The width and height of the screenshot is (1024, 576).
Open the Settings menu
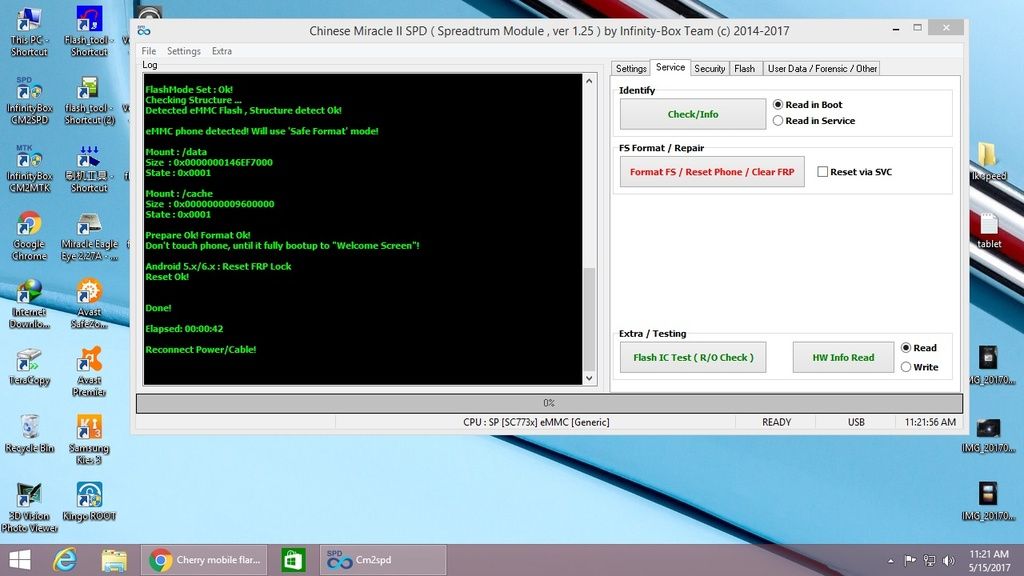coord(183,51)
